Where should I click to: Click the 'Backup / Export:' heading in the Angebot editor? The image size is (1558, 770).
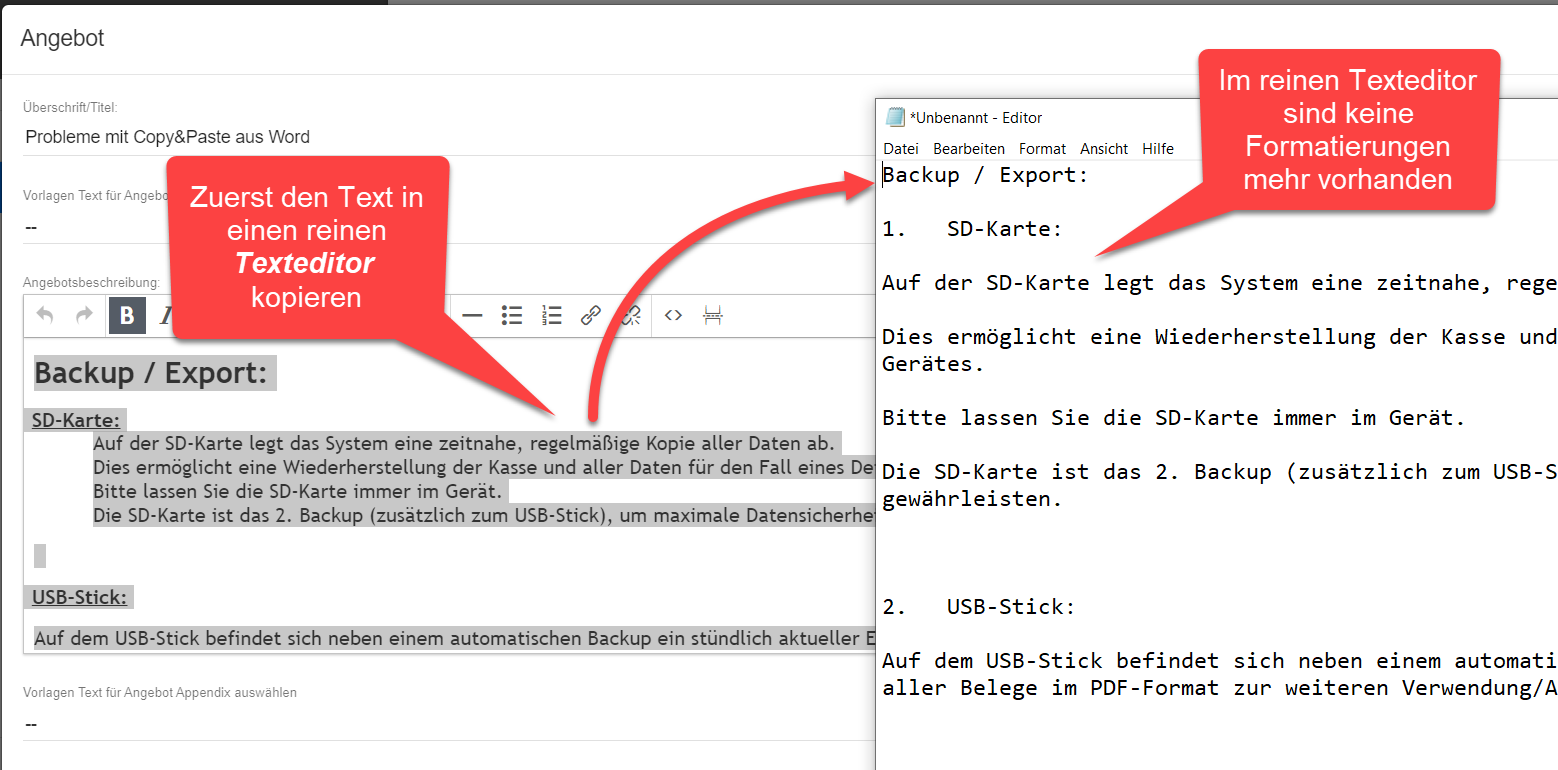coord(152,373)
